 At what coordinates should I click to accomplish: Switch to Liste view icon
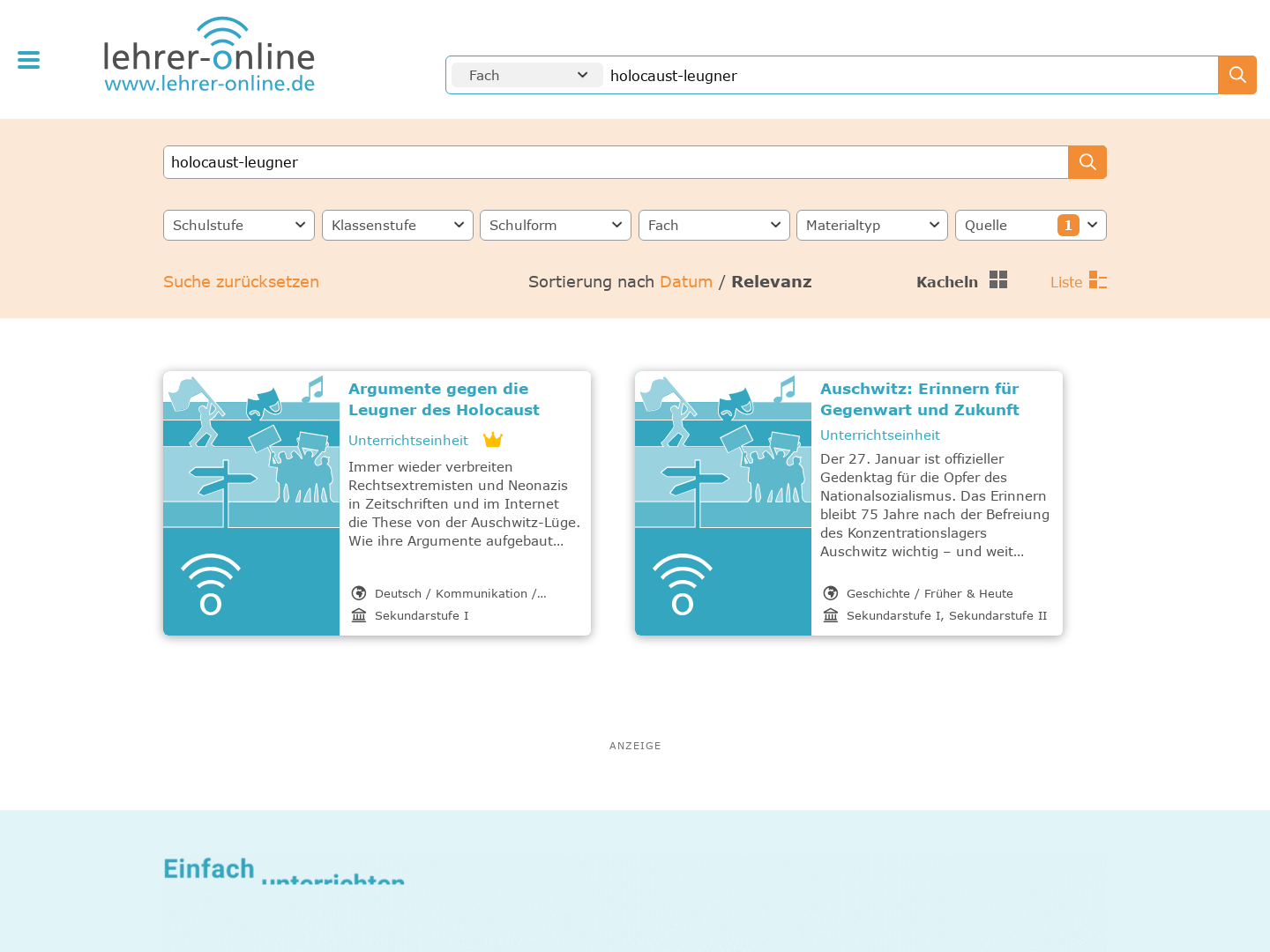[1098, 280]
